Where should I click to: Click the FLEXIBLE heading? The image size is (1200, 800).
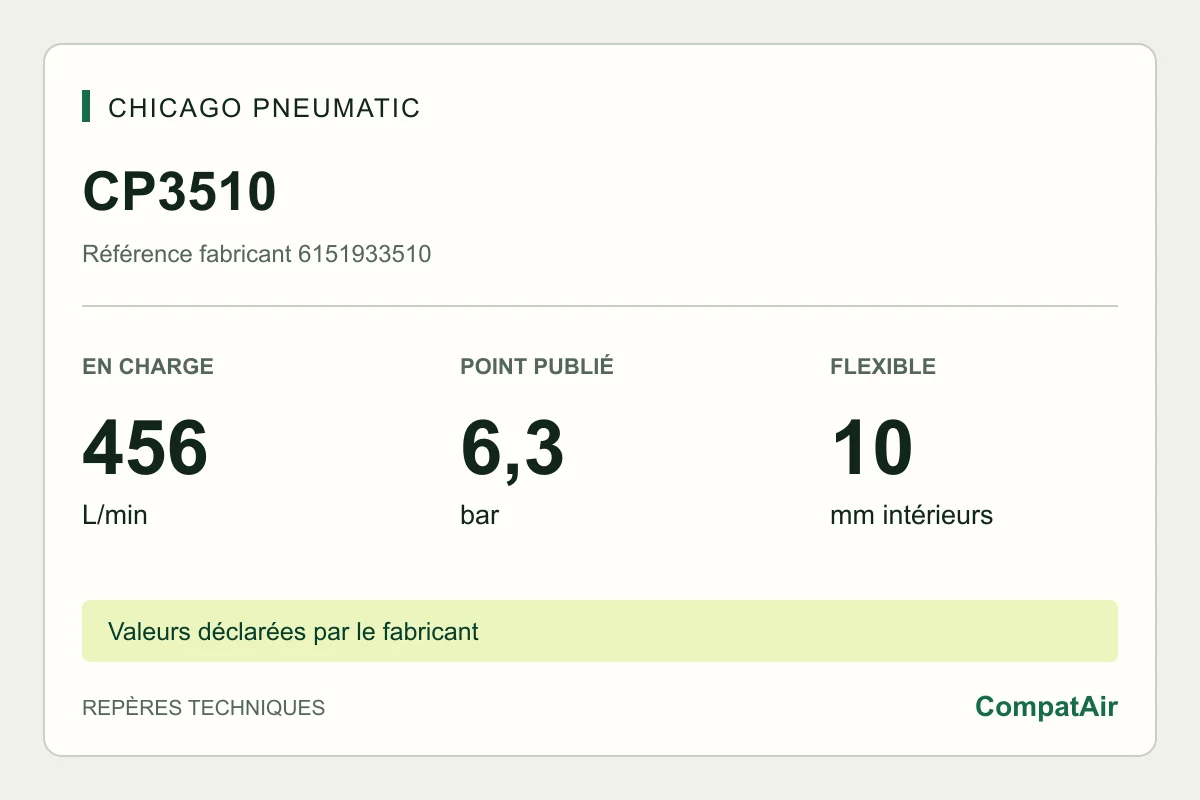point(883,366)
